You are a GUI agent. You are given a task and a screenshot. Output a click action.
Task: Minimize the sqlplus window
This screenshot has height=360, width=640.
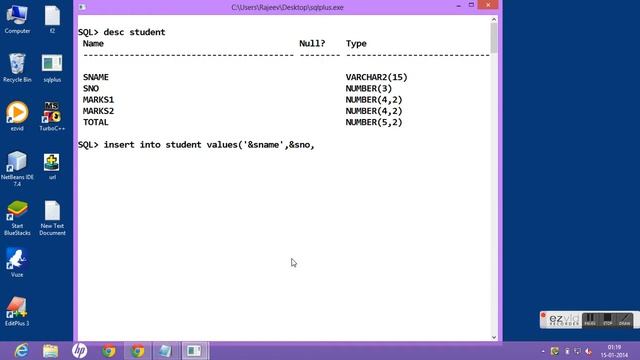458,5
